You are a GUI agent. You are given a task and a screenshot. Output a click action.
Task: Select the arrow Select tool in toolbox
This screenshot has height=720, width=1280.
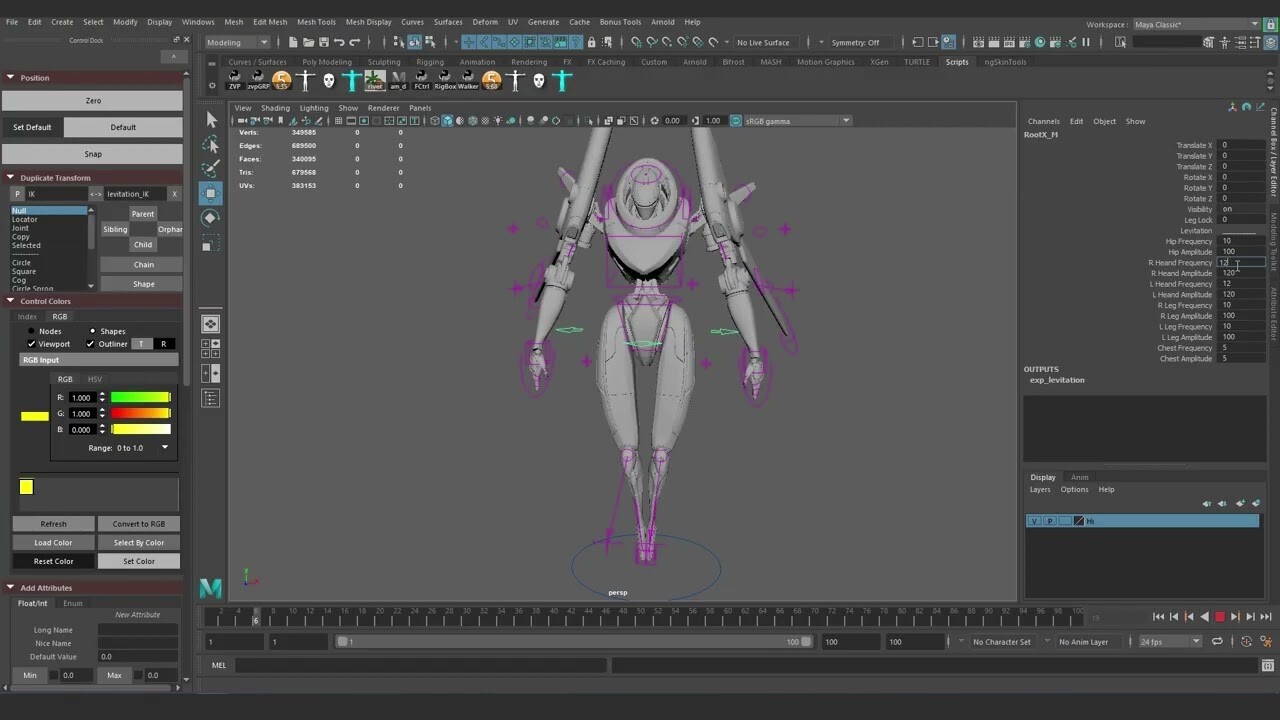(211, 120)
